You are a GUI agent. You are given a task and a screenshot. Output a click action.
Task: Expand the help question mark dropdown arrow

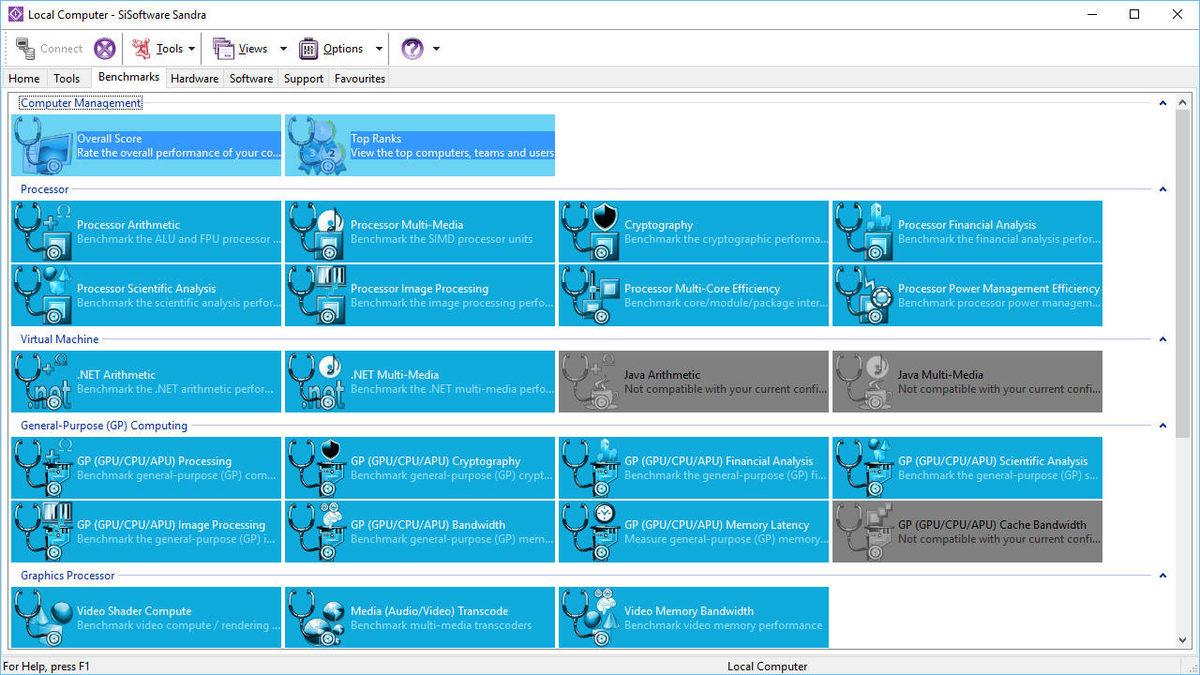[436, 49]
